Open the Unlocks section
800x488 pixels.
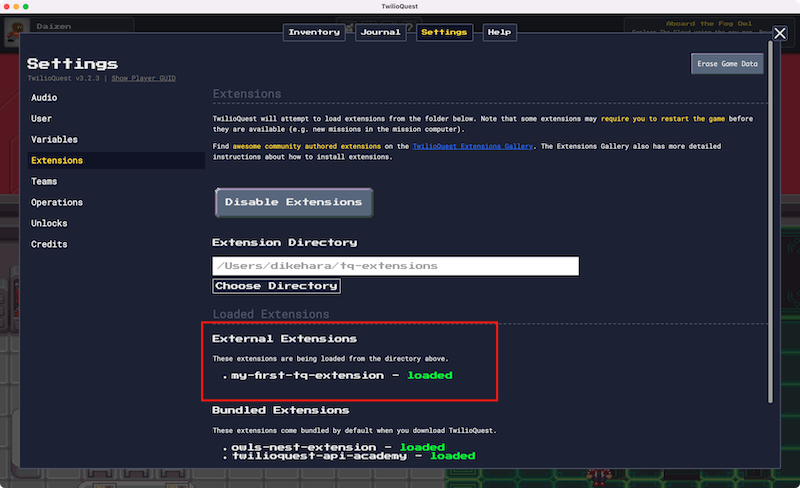pos(49,223)
